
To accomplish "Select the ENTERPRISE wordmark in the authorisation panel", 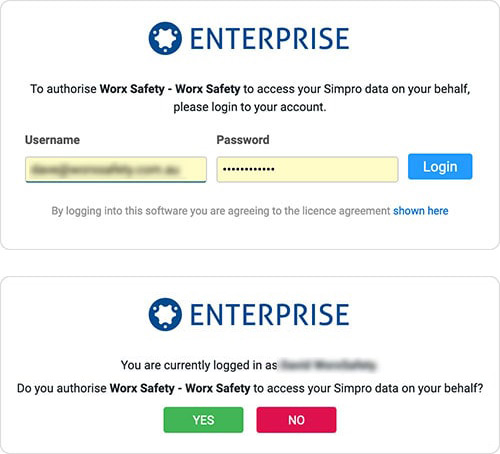I will (x=269, y=315).
